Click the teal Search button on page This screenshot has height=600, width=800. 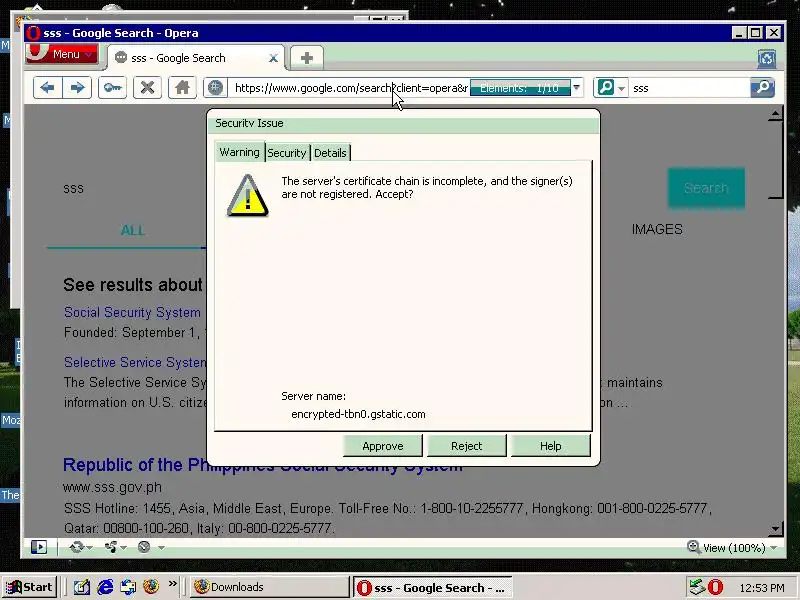[706, 188]
